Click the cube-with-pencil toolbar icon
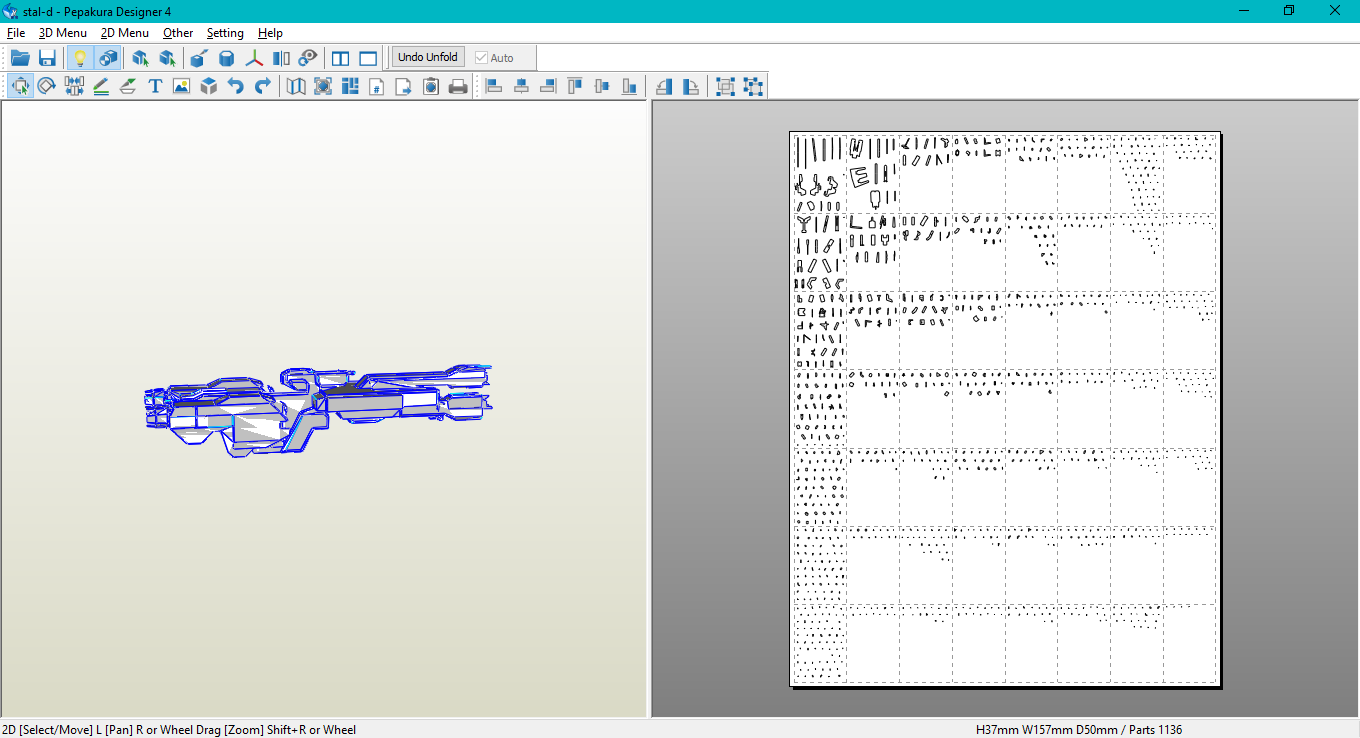 (199, 58)
